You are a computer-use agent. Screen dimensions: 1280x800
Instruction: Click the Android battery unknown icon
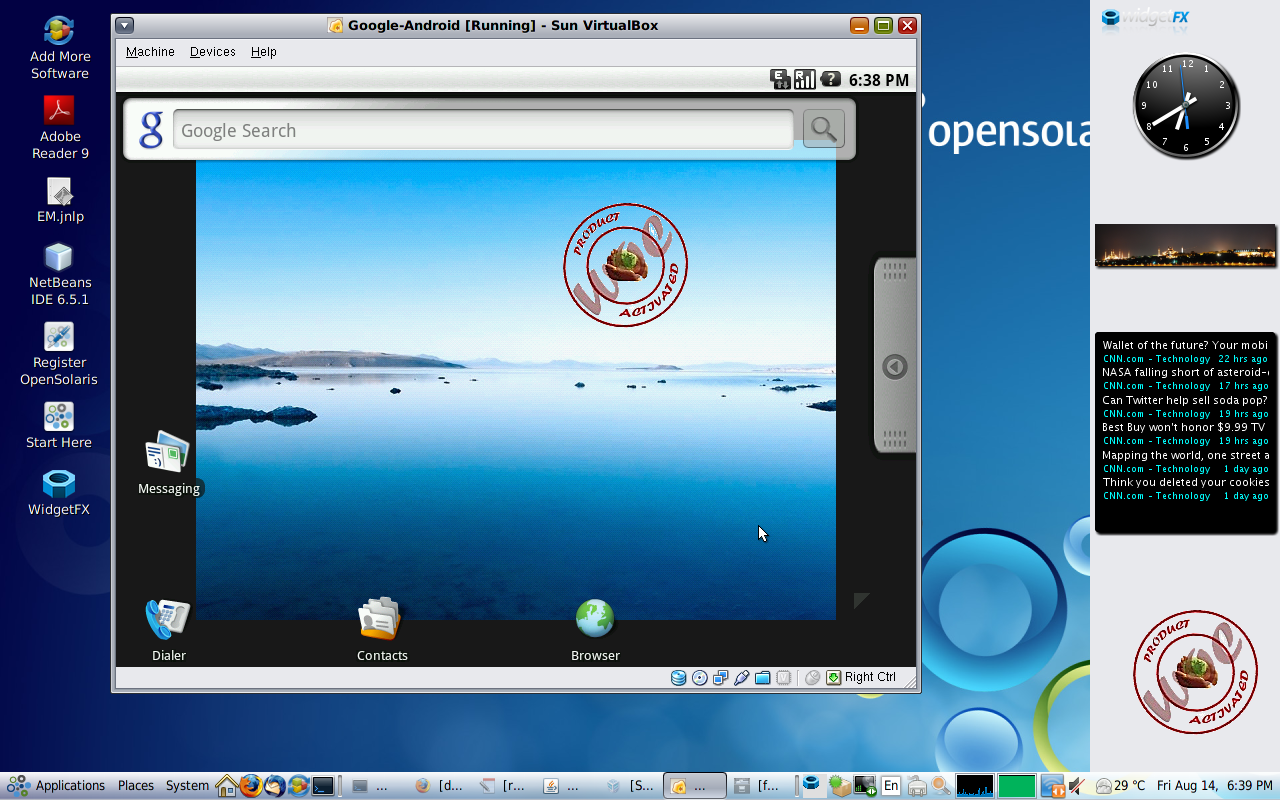[831, 79]
